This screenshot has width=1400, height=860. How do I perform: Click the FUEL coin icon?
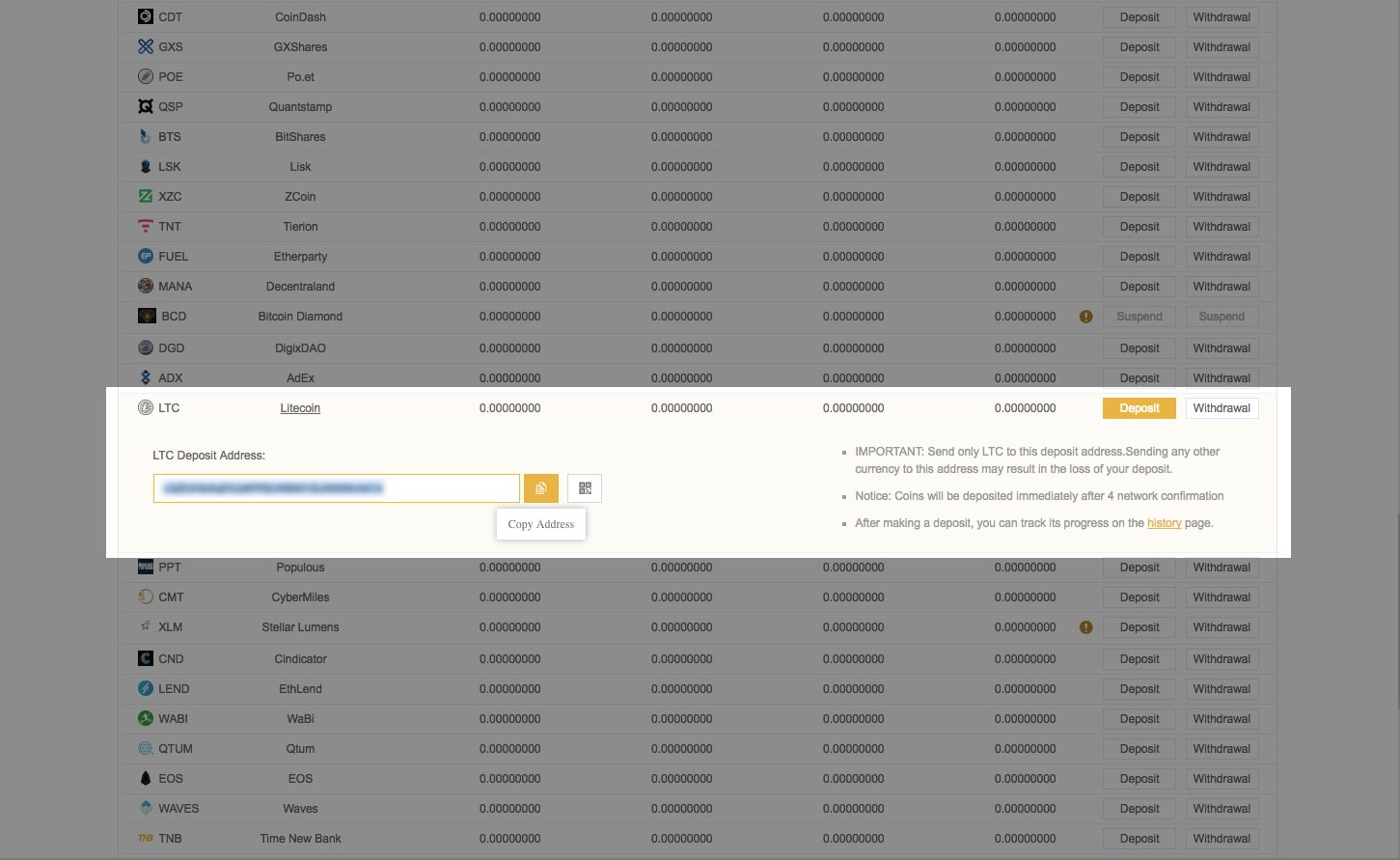click(146, 256)
